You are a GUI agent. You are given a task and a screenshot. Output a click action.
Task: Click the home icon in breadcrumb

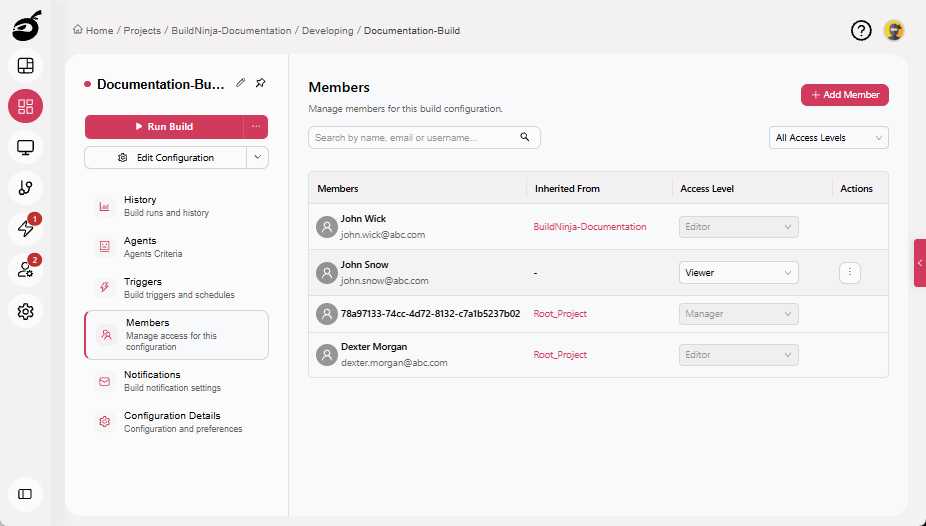coord(77,30)
